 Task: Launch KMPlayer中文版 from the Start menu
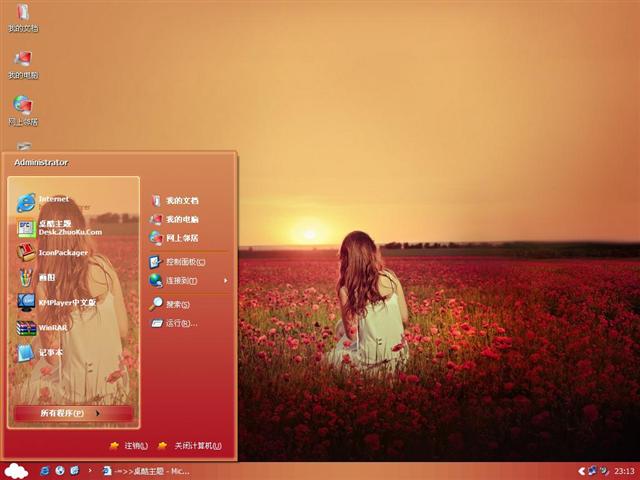coord(57,302)
